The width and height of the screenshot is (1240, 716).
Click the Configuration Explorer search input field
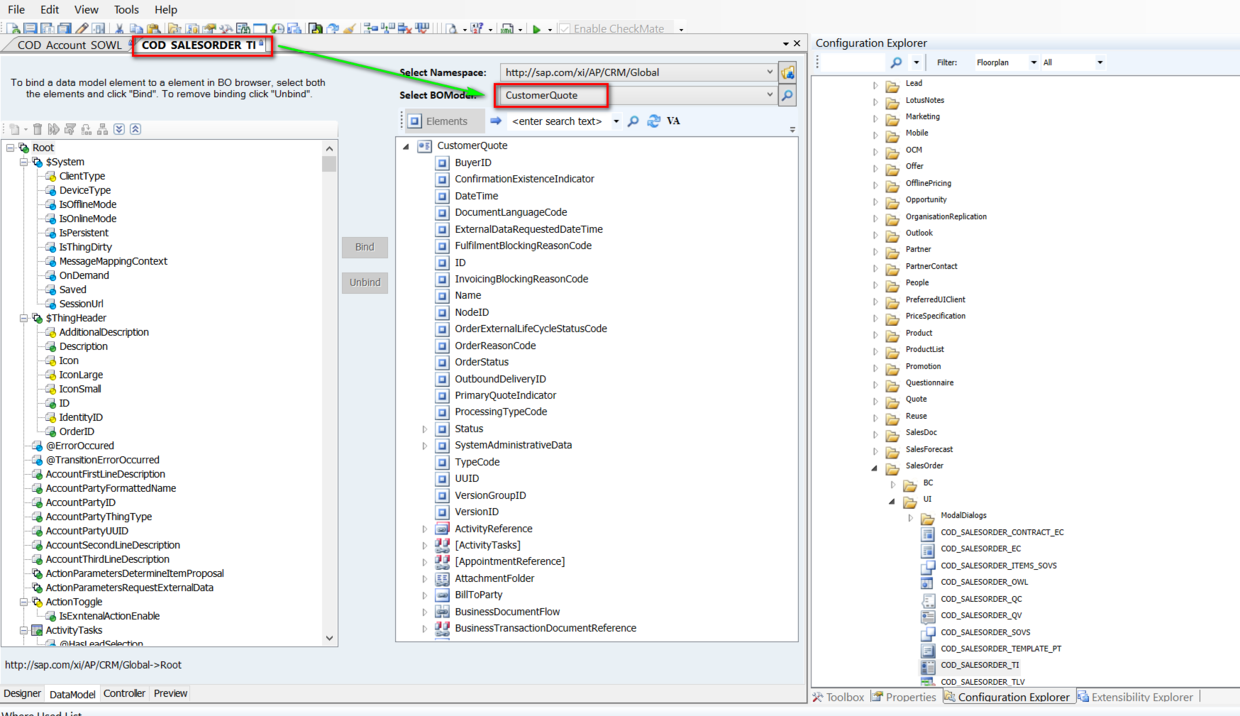click(x=853, y=62)
